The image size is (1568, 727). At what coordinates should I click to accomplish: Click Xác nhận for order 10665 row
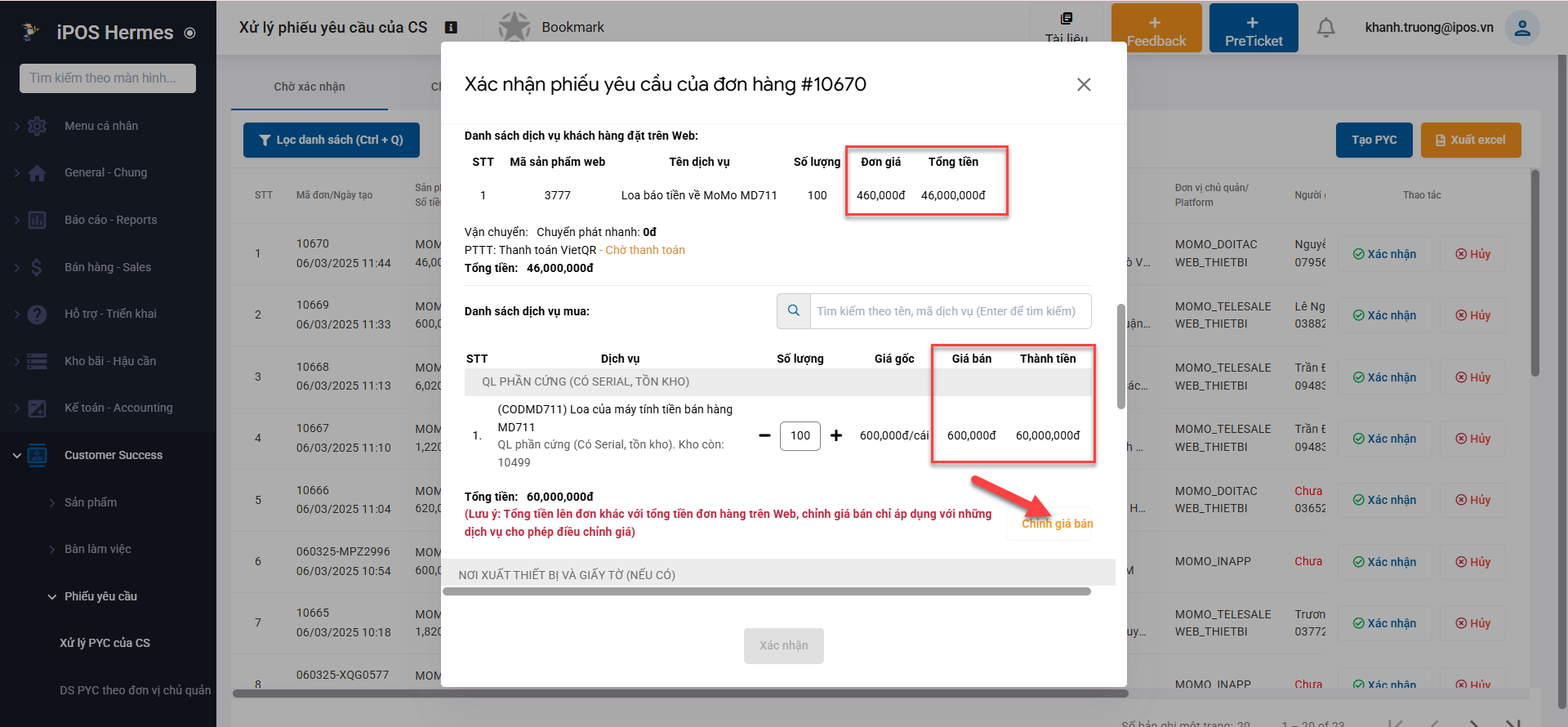pyautogui.click(x=1385, y=624)
